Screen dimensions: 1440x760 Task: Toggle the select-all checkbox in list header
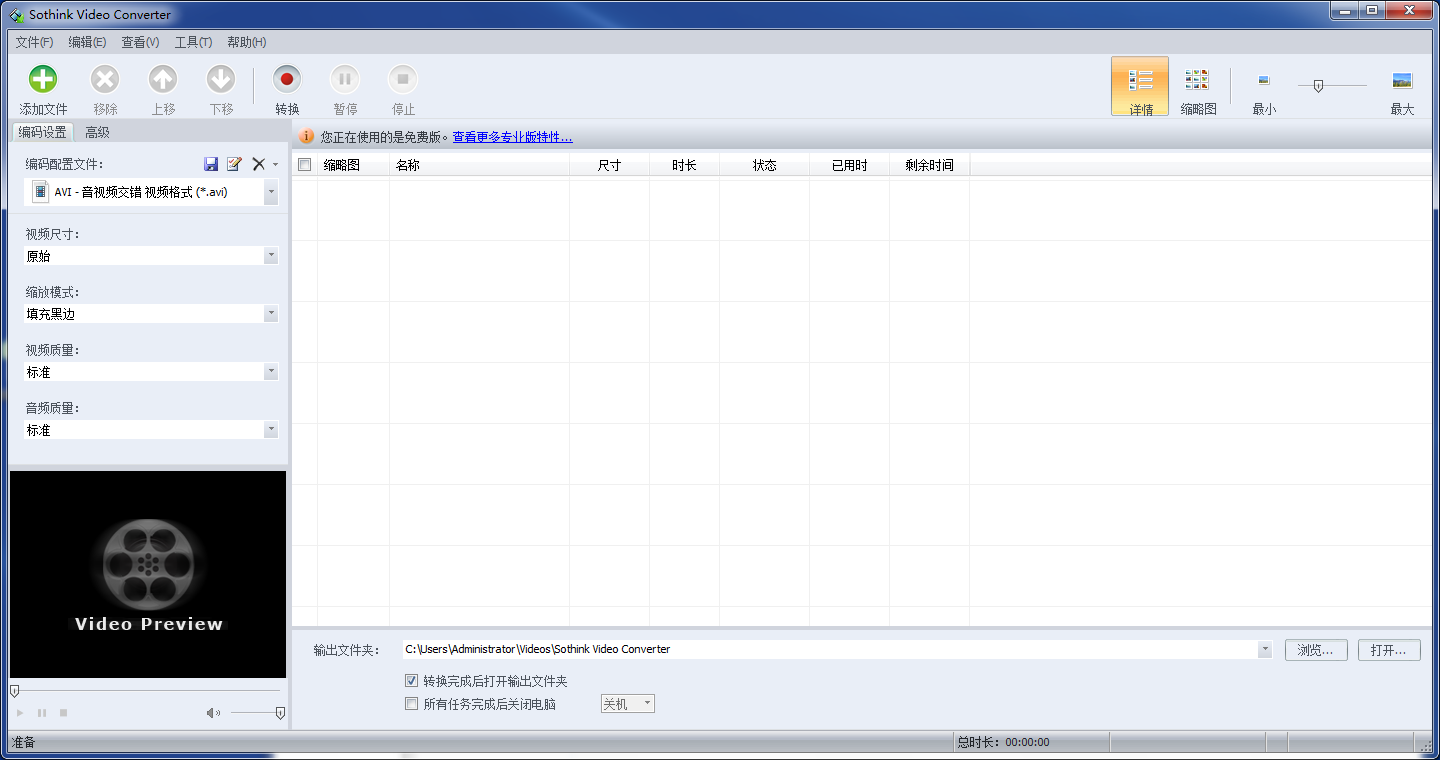[x=305, y=165]
